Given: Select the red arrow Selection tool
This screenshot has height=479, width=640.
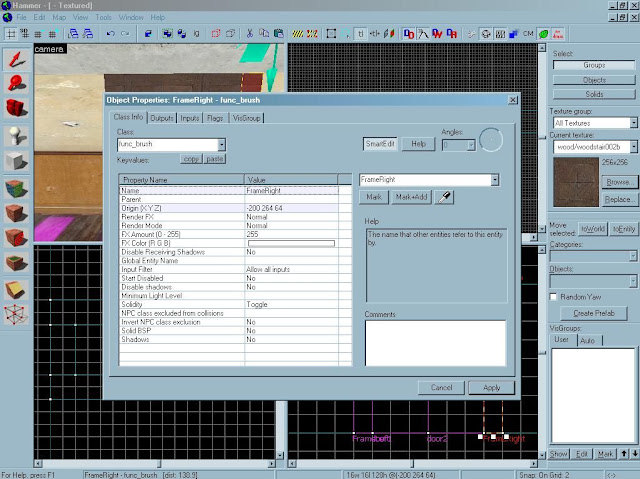Looking at the screenshot, I should coord(15,58).
